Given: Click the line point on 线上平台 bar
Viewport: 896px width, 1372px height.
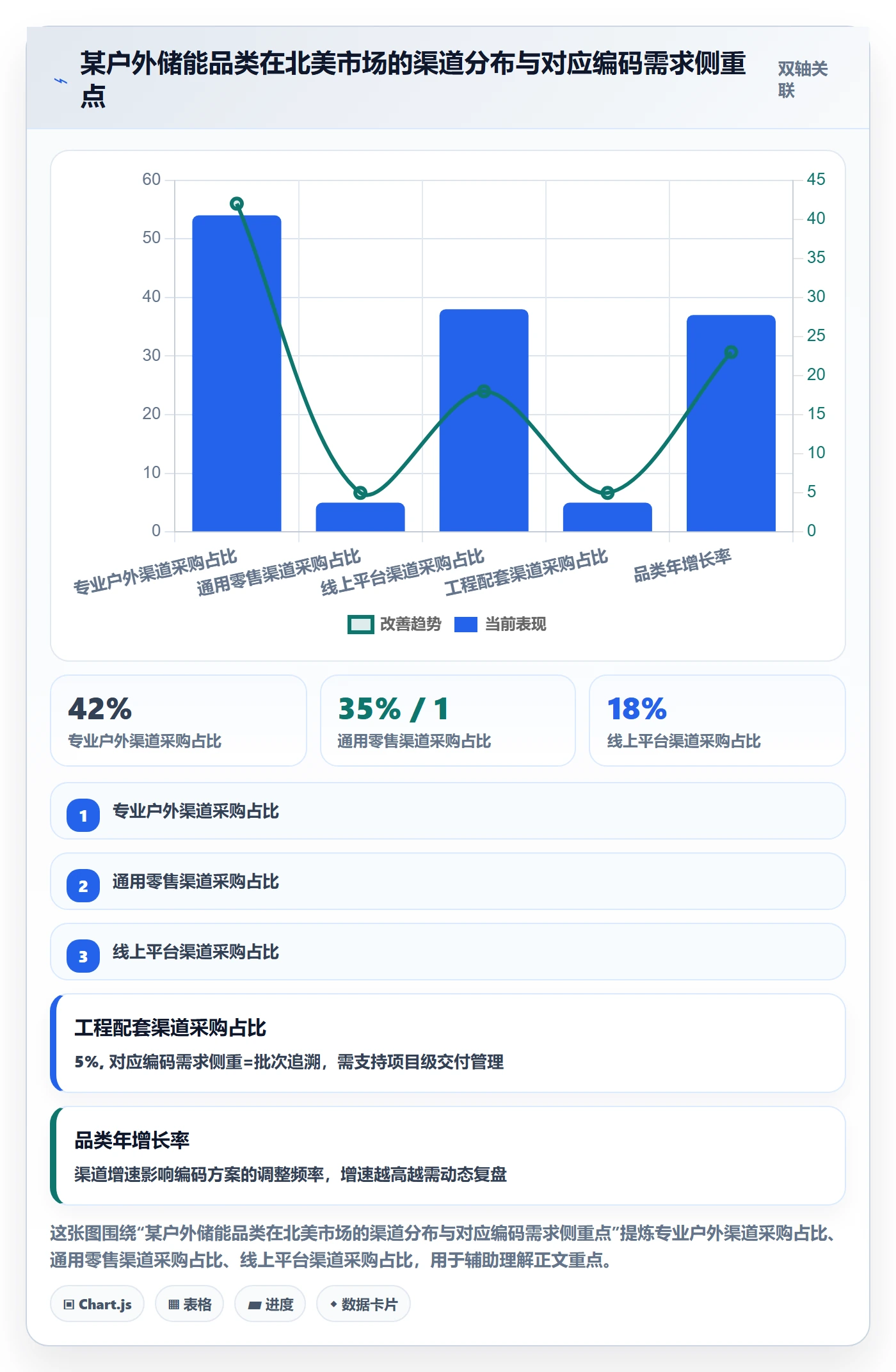Looking at the screenshot, I should 484,391.
